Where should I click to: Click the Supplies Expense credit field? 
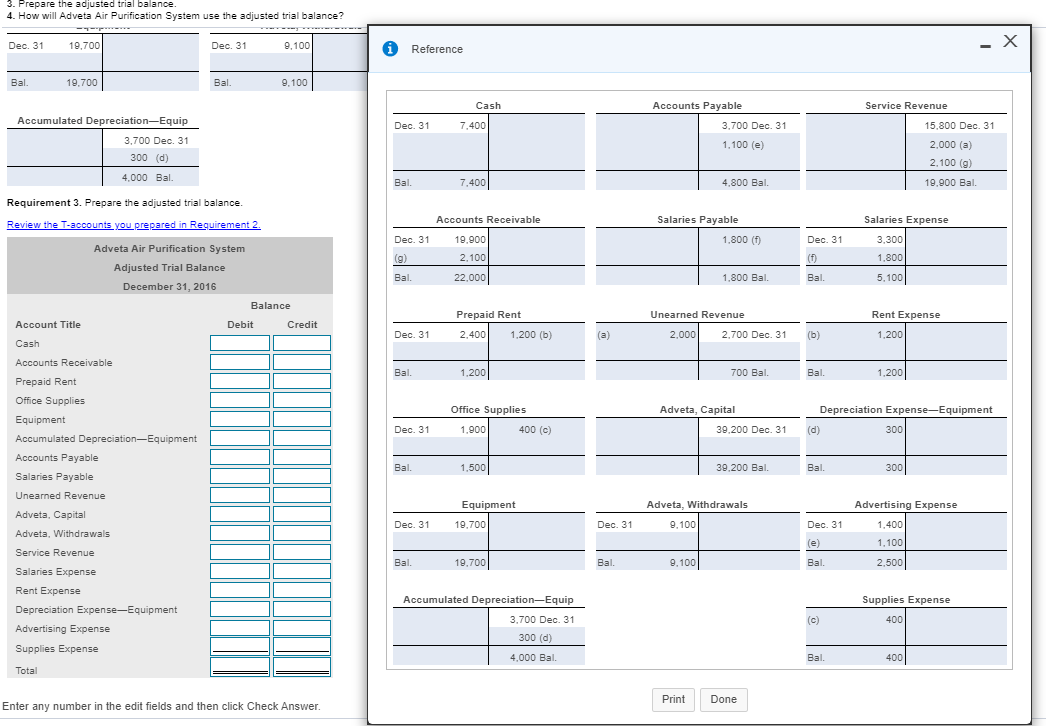pyautogui.click(x=302, y=647)
